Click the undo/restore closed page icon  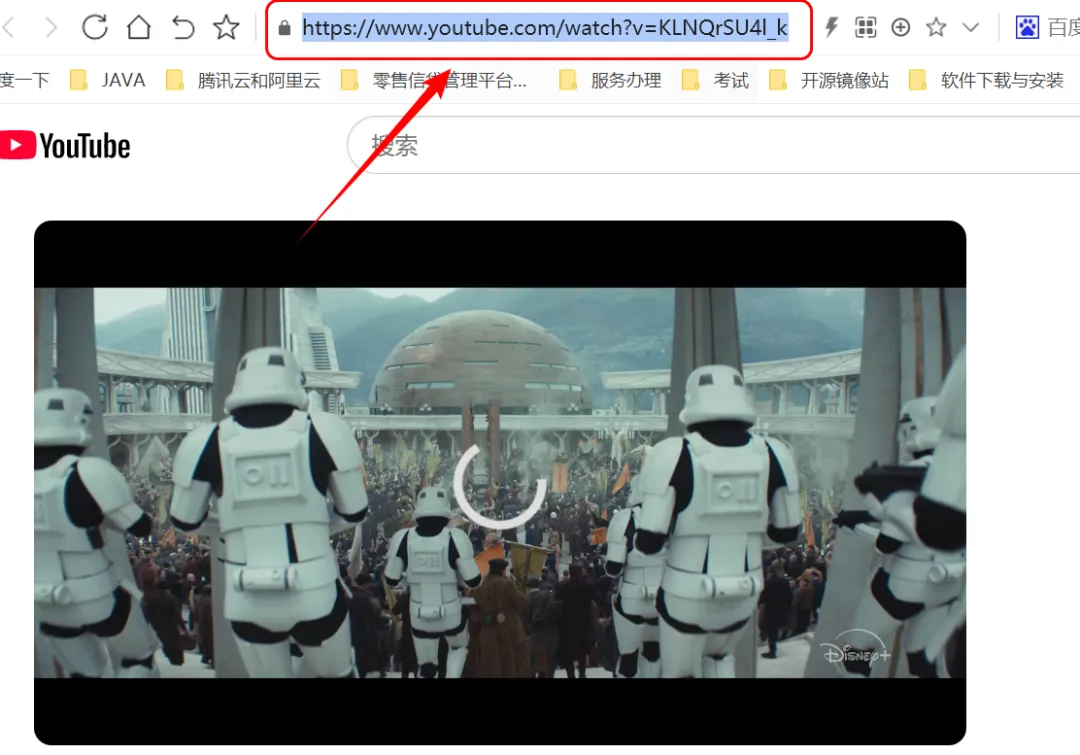[183, 28]
